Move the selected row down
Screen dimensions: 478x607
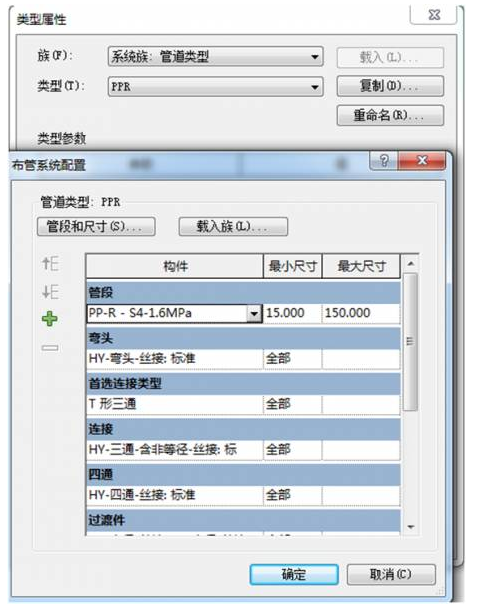[x=50, y=291]
